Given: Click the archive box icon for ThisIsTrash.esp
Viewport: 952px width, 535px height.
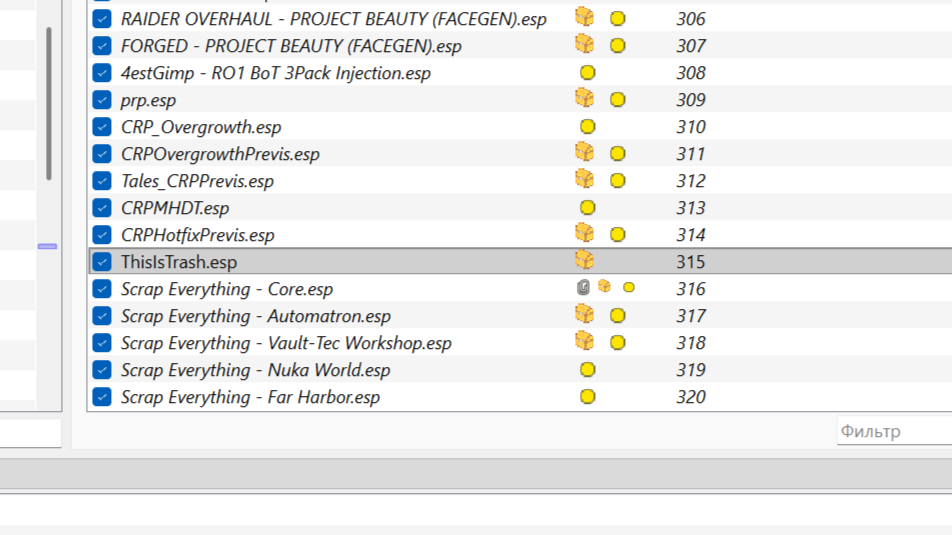Looking at the screenshot, I should [584, 261].
